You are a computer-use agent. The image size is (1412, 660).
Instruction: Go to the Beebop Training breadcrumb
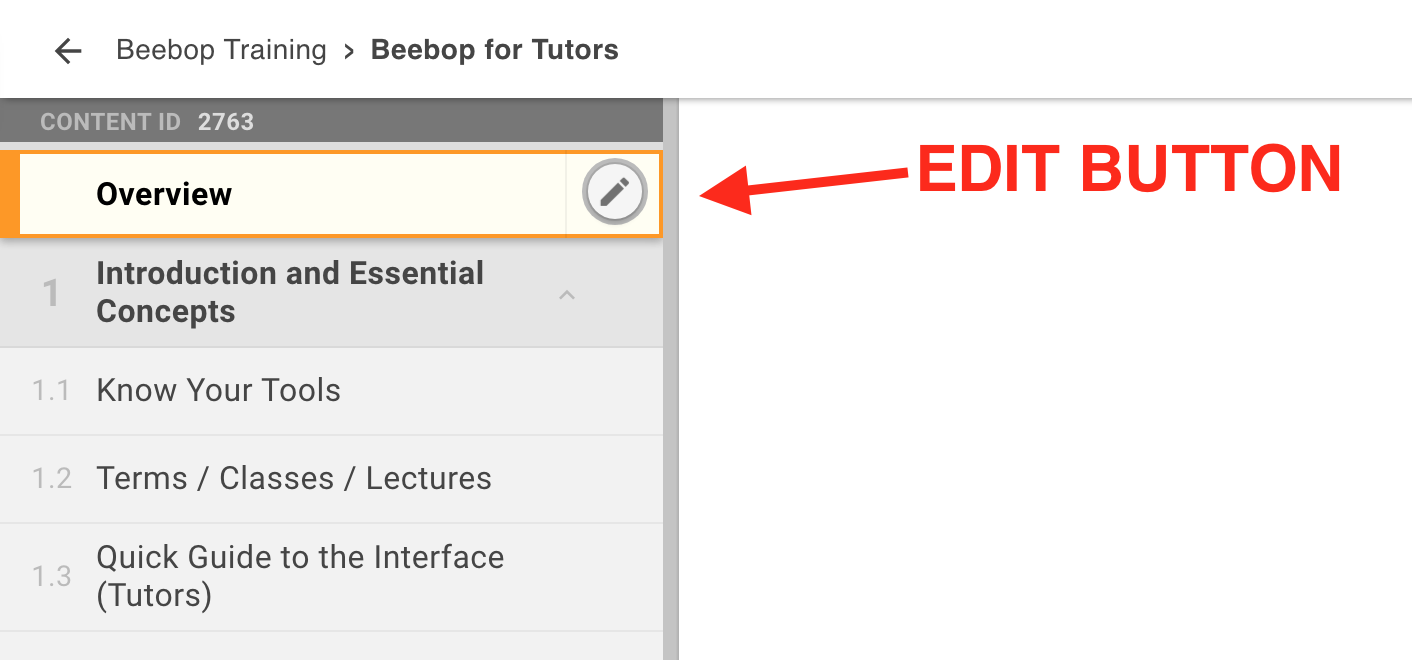coord(221,50)
